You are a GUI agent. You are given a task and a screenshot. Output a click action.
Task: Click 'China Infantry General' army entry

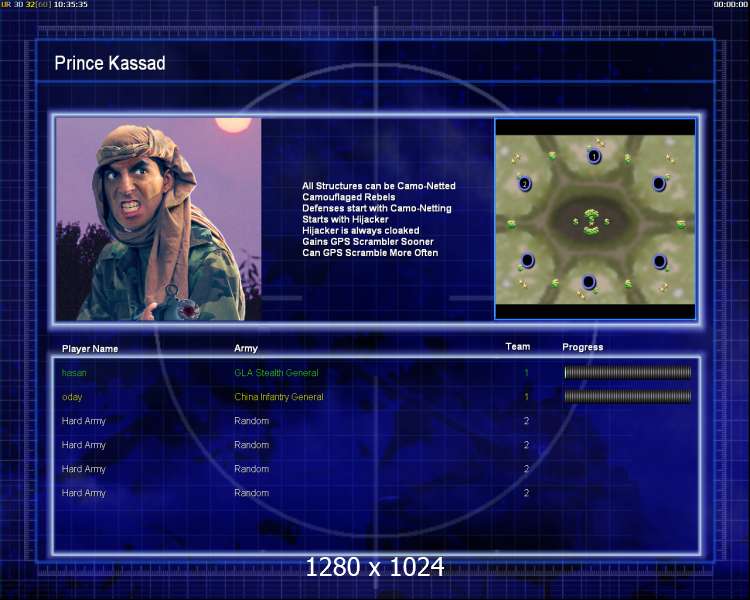[279, 397]
